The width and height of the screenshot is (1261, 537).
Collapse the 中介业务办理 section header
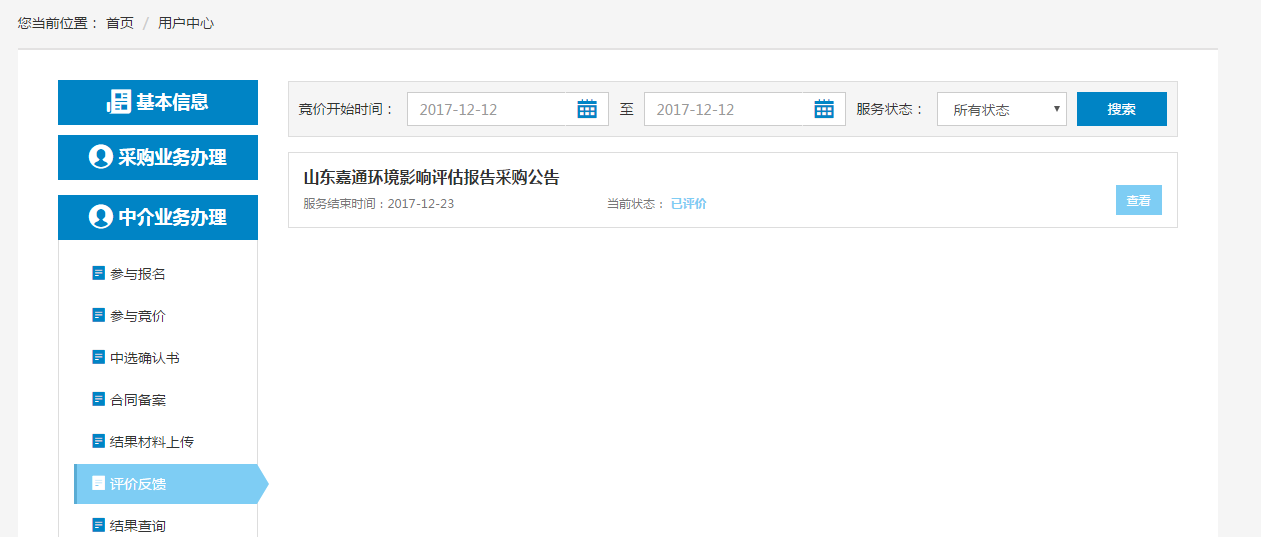tap(158, 217)
